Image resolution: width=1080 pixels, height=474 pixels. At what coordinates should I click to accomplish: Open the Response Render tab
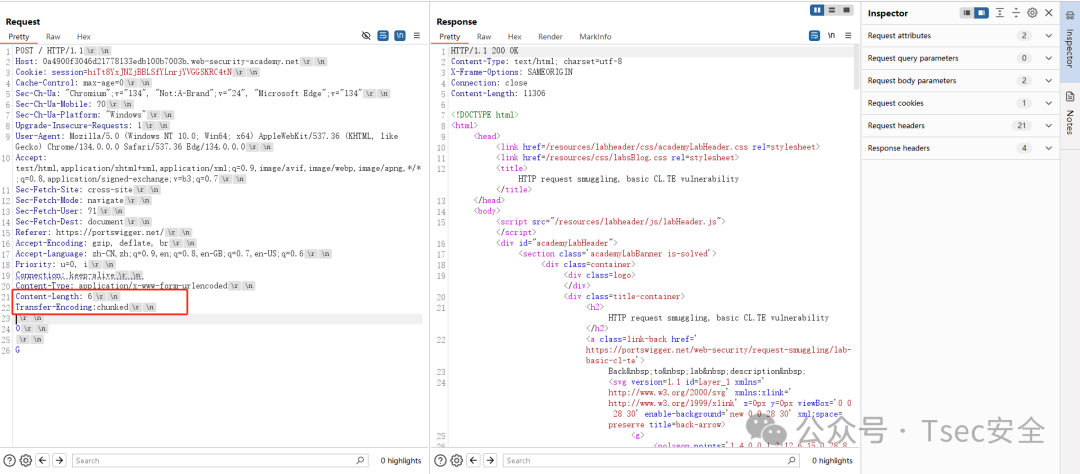point(550,37)
